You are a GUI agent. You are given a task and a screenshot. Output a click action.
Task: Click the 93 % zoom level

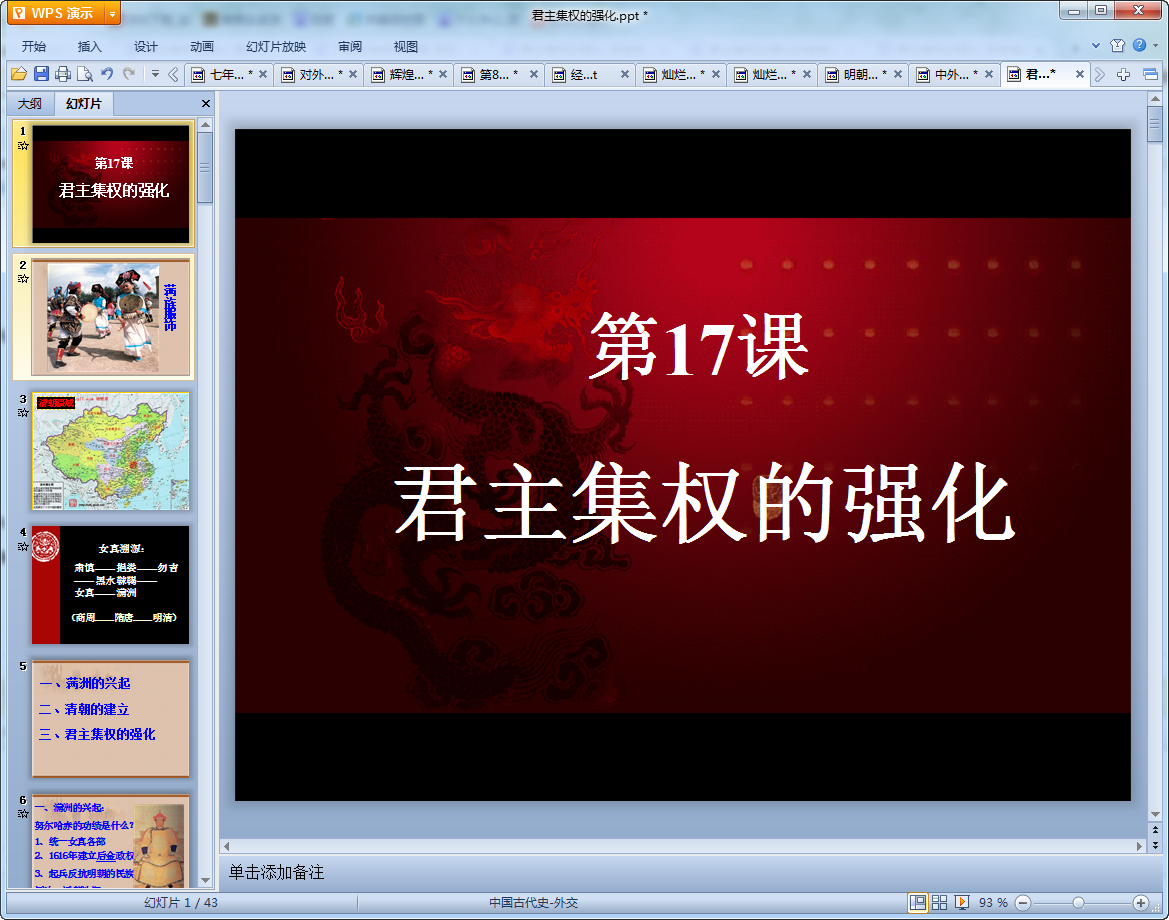pyautogui.click(x=992, y=903)
